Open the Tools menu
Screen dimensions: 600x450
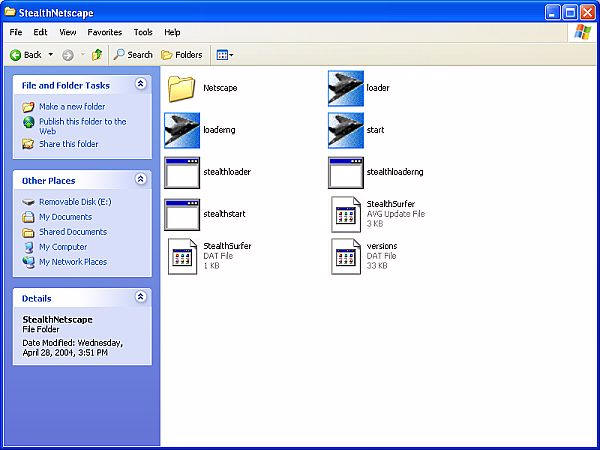click(x=143, y=32)
